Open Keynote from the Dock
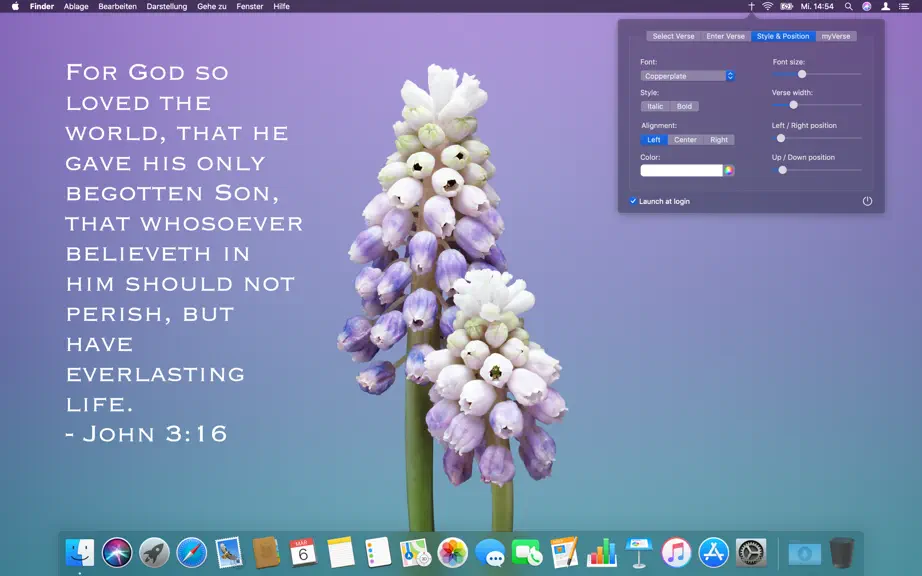Screen dimensions: 922x576 (x=639, y=552)
